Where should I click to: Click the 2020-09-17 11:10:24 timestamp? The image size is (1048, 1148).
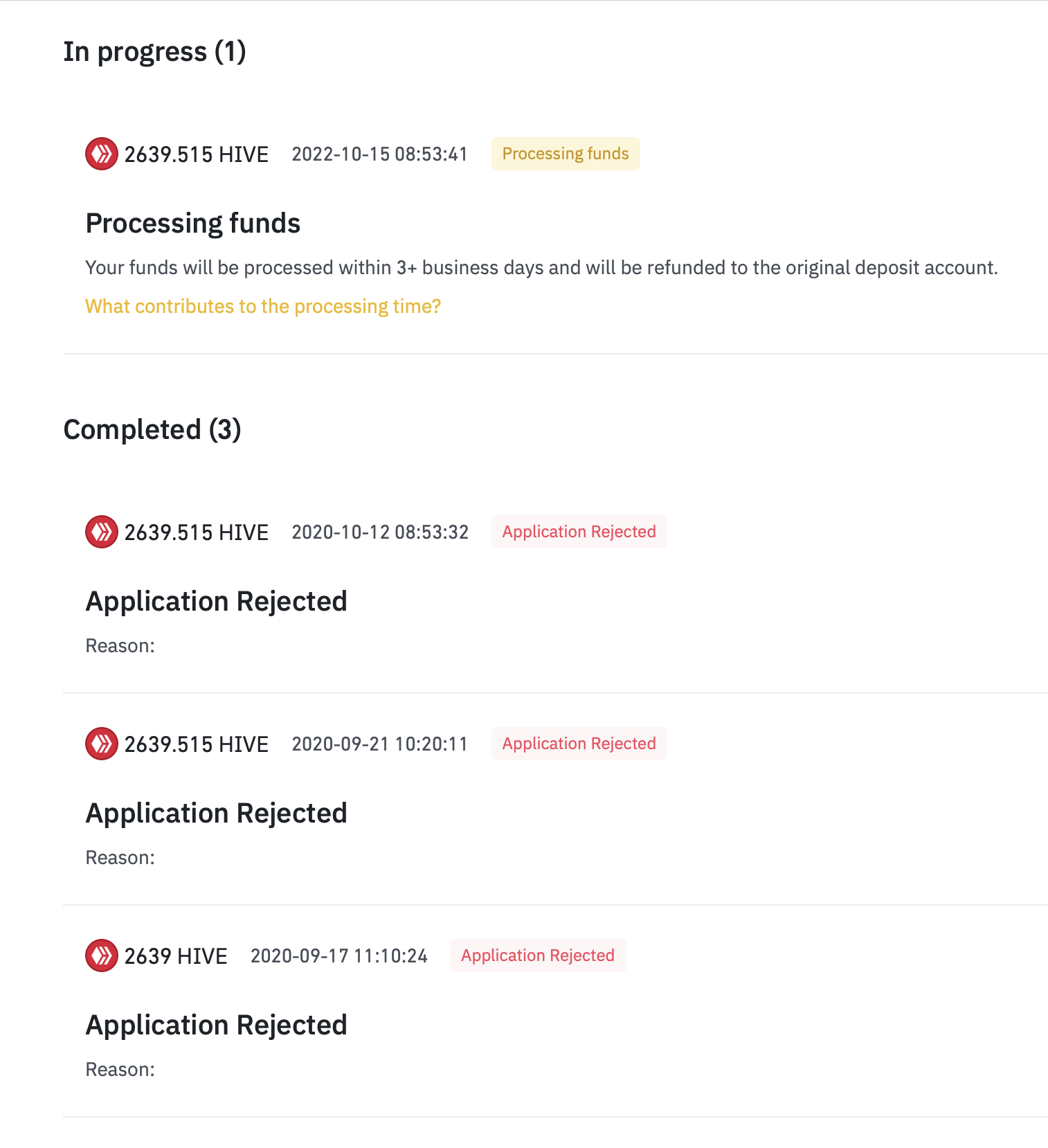pos(339,956)
